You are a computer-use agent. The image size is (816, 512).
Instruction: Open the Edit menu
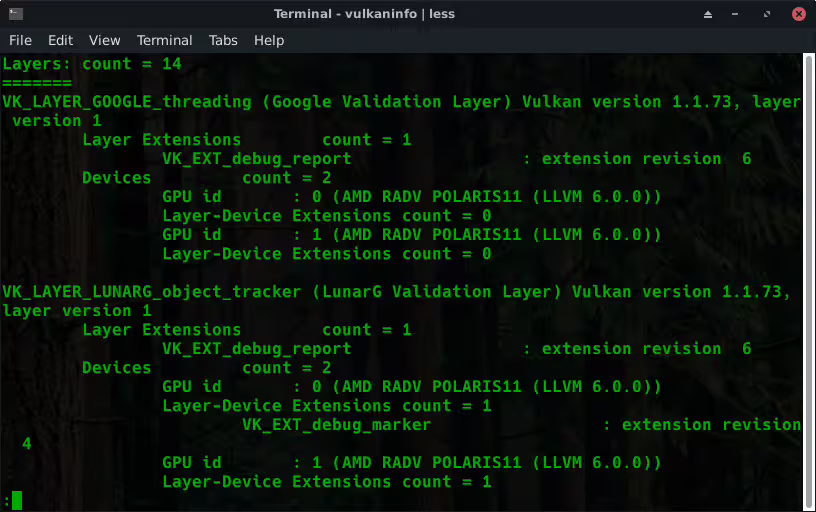[60, 40]
